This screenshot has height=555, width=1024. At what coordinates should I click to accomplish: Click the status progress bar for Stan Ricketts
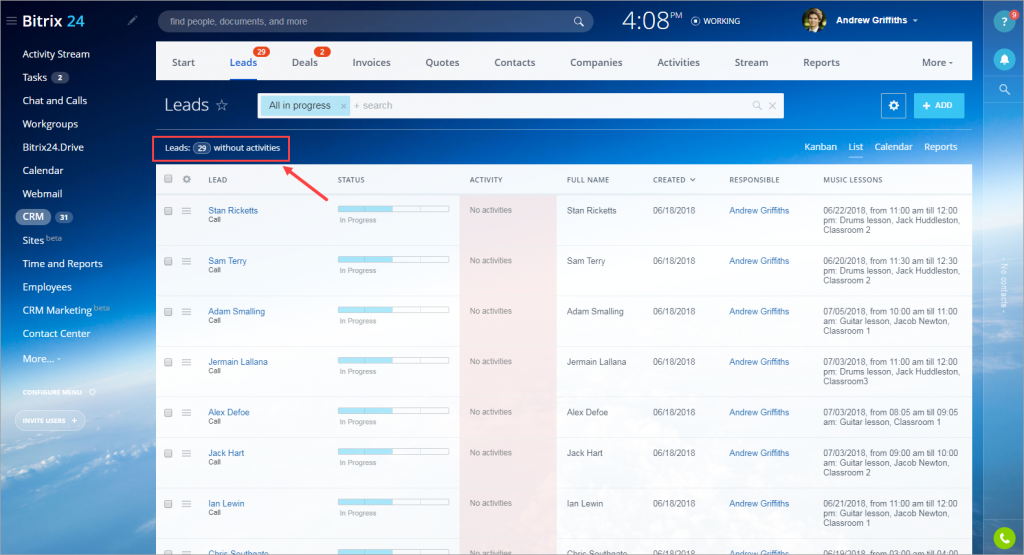click(393, 209)
